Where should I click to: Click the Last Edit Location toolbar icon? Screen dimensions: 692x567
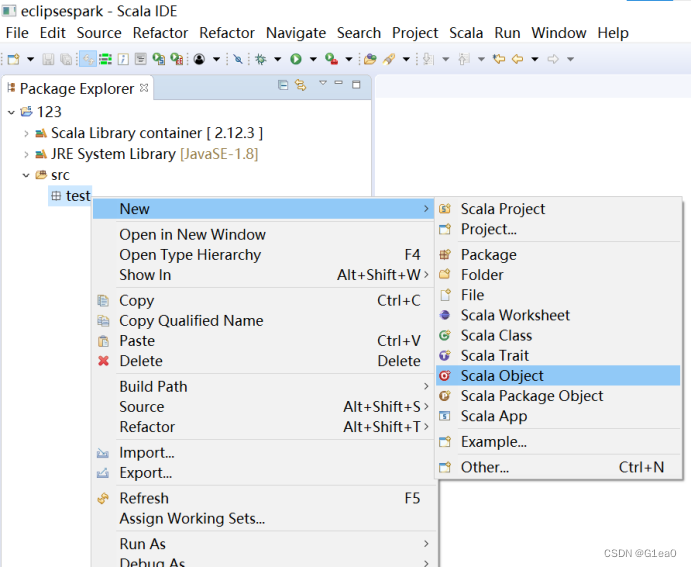(x=499, y=59)
